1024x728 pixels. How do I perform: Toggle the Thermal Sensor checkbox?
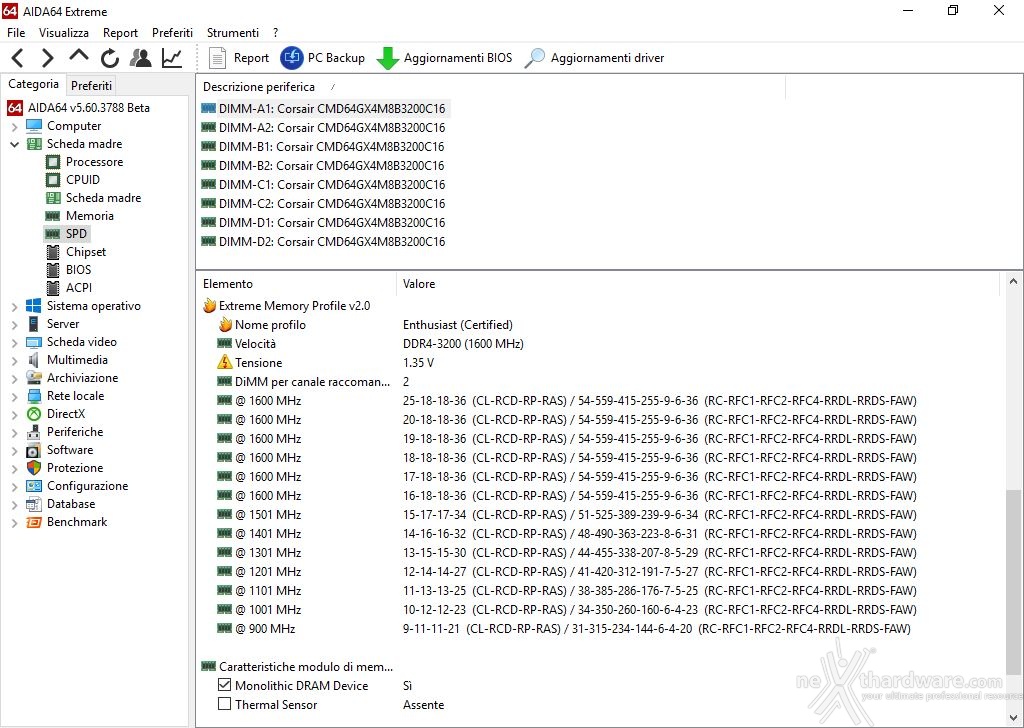[x=224, y=704]
